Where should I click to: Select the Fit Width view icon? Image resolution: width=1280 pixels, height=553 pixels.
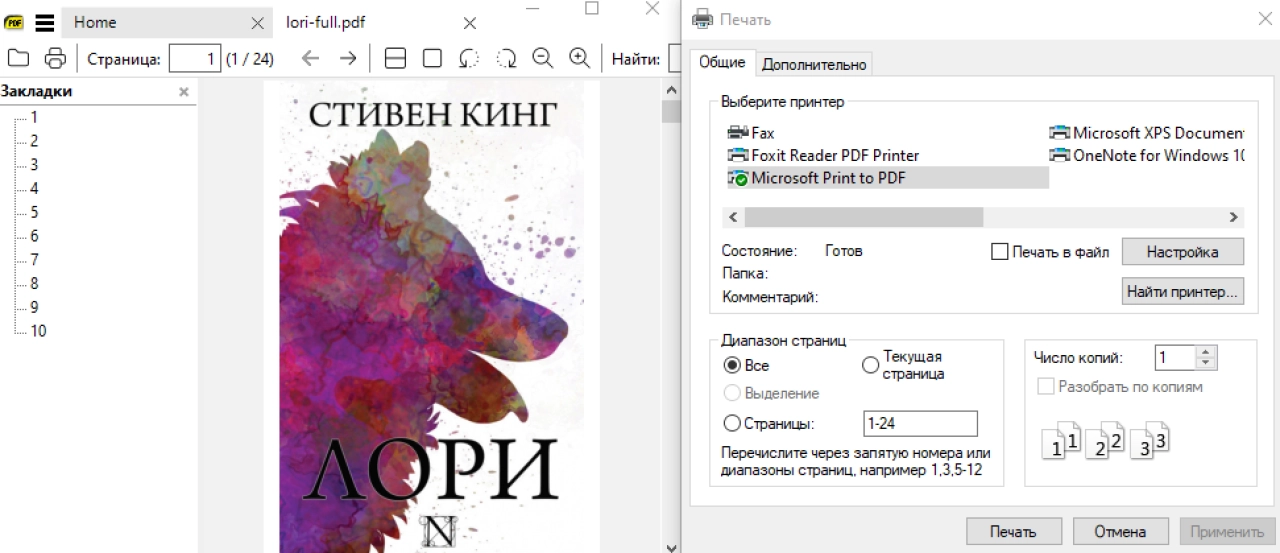click(x=395, y=58)
